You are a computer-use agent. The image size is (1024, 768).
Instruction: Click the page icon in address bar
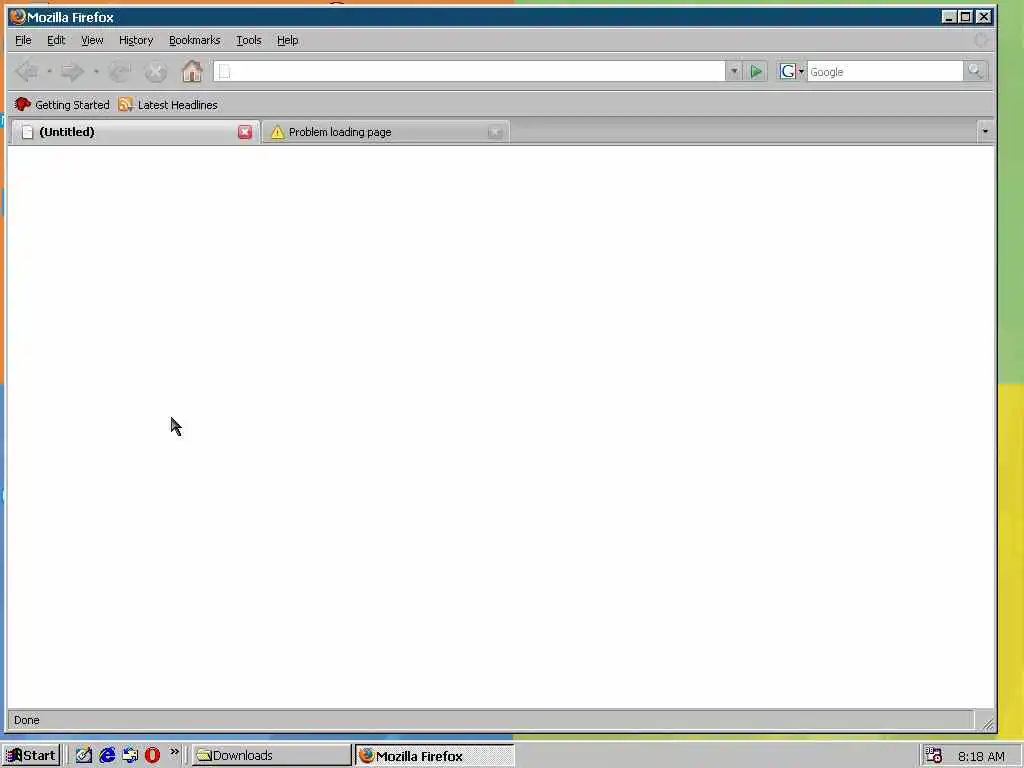point(224,71)
